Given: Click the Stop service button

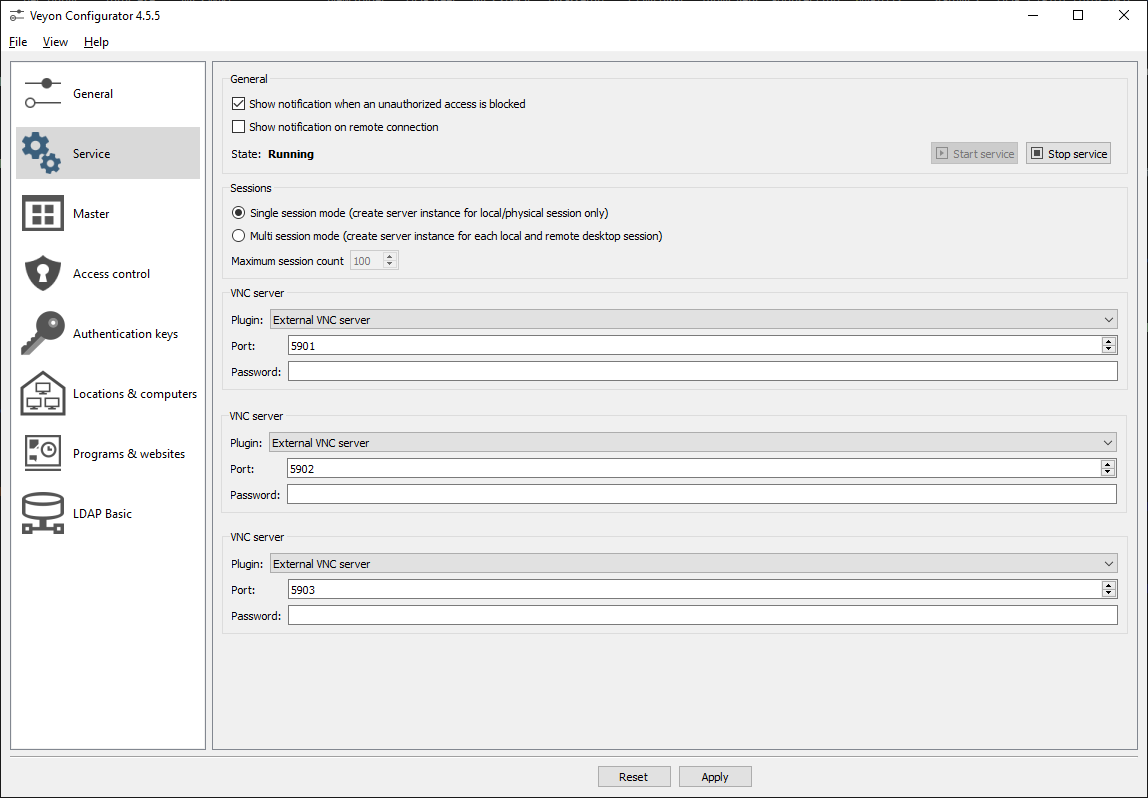Looking at the screenshot, I should (1068, 154).
